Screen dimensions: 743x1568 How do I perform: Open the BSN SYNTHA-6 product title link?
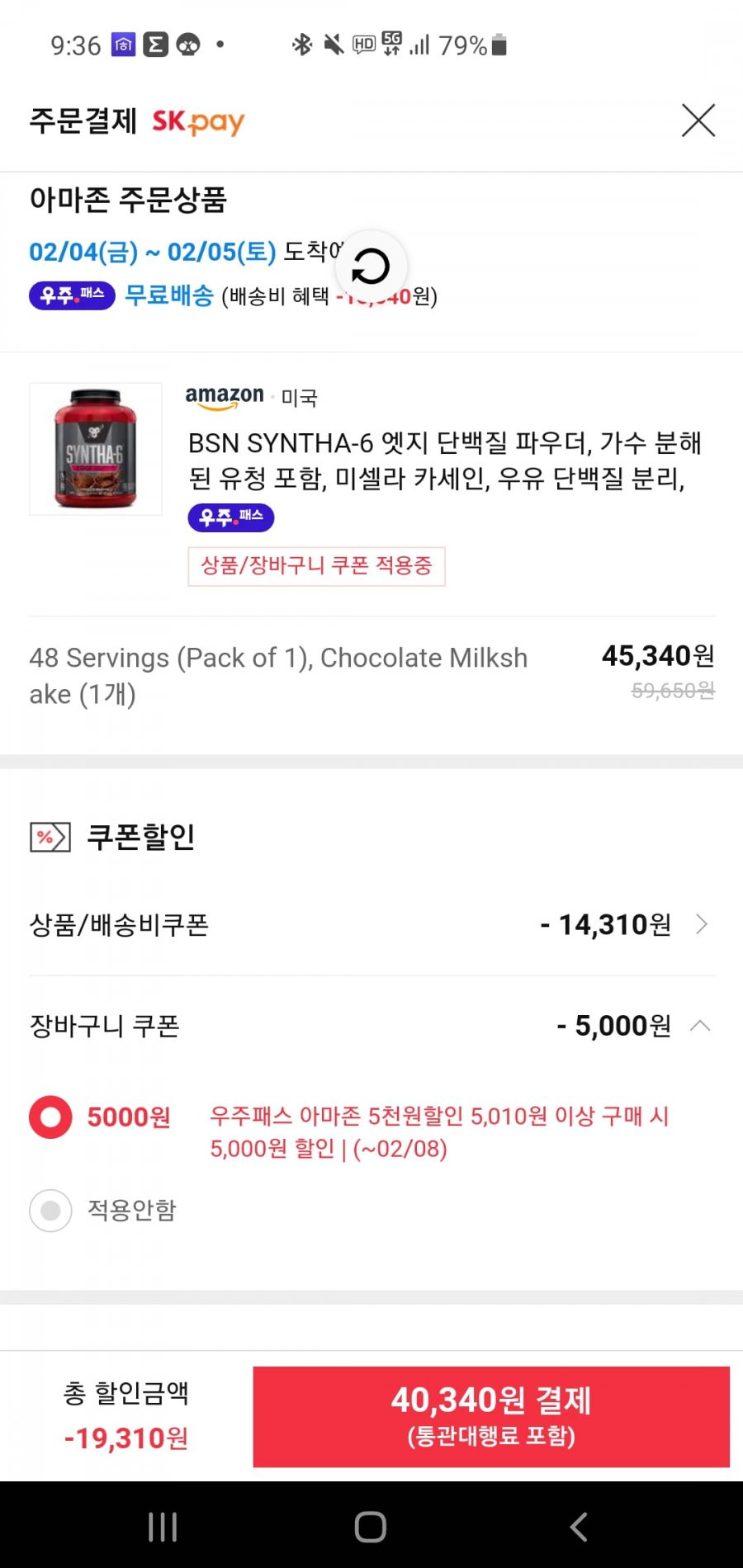(x=445, y=460)
